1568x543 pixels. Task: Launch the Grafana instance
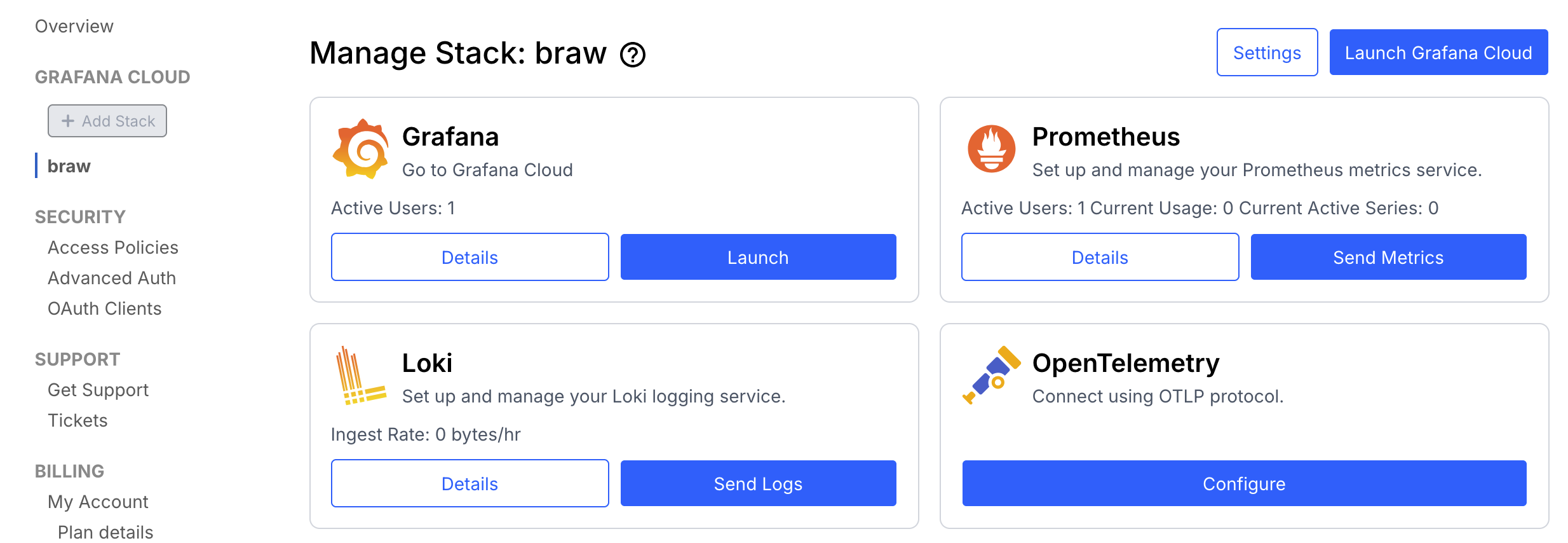click(757, 257)
